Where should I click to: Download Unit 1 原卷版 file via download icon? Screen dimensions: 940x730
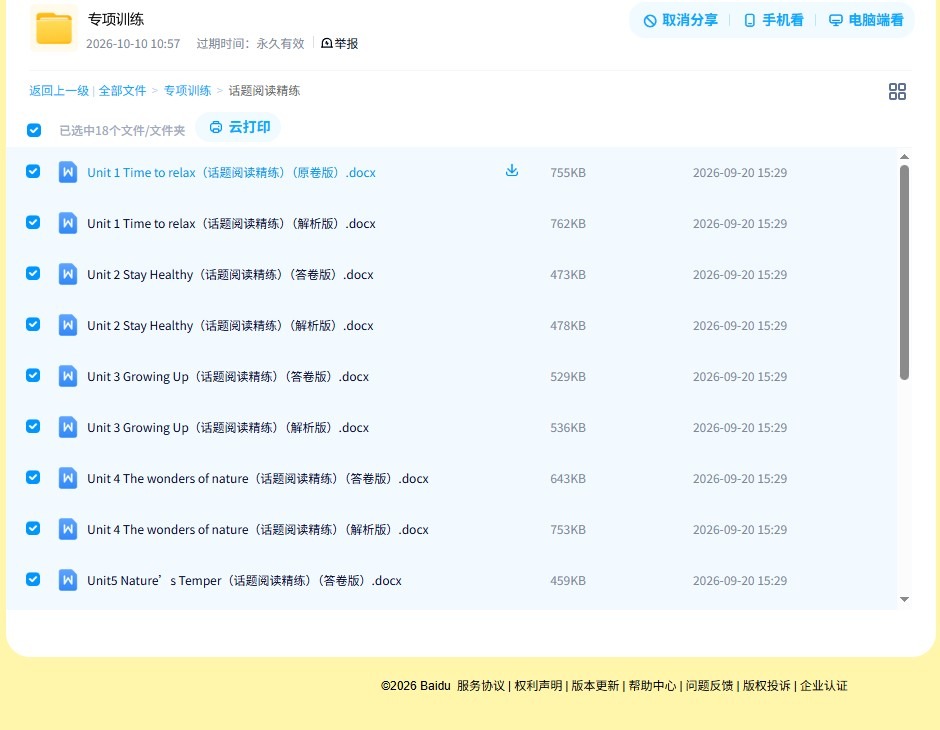(x=511, y=171)
